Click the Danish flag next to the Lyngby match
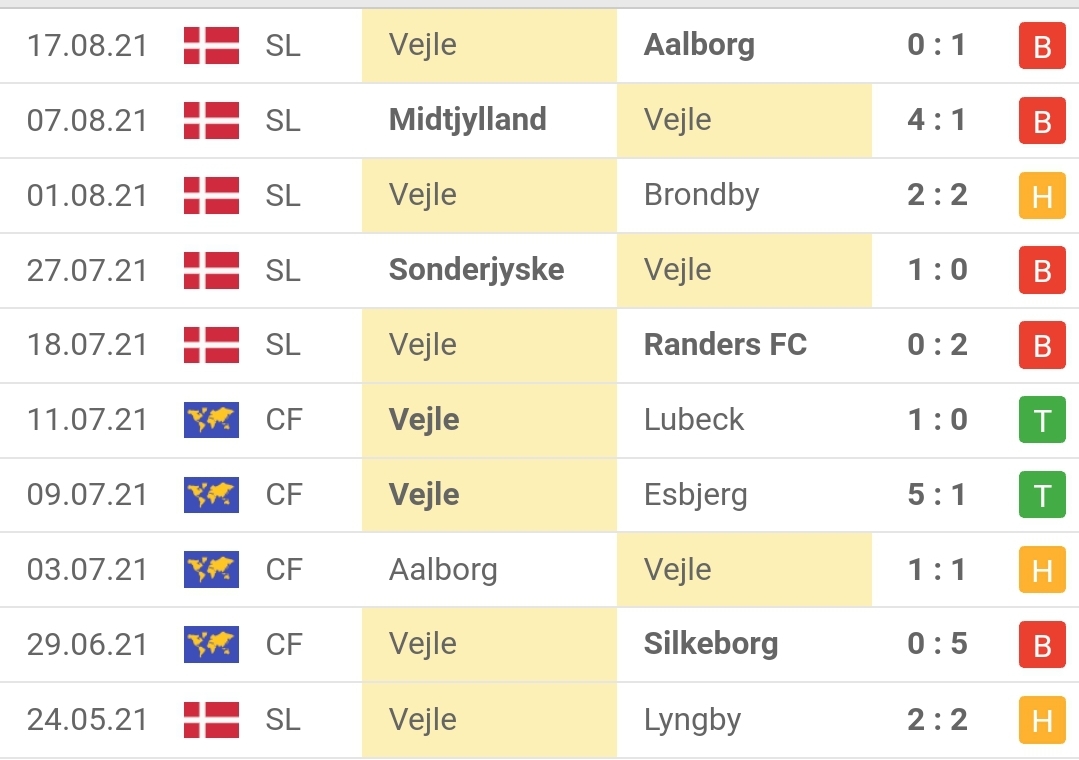Viewport: 1079px width, 760px height. 210,719
